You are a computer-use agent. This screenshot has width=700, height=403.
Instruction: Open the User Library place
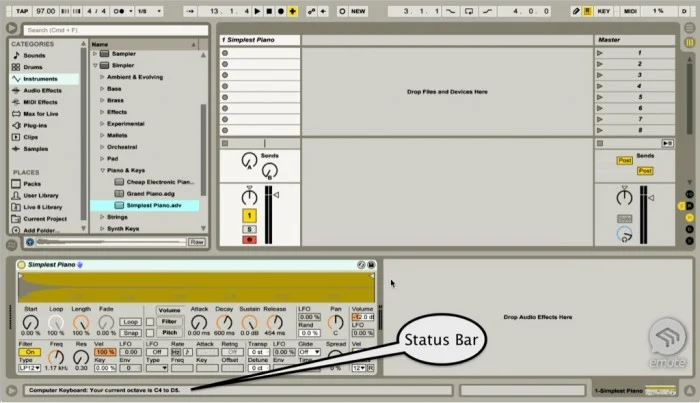tap(41, 195)
